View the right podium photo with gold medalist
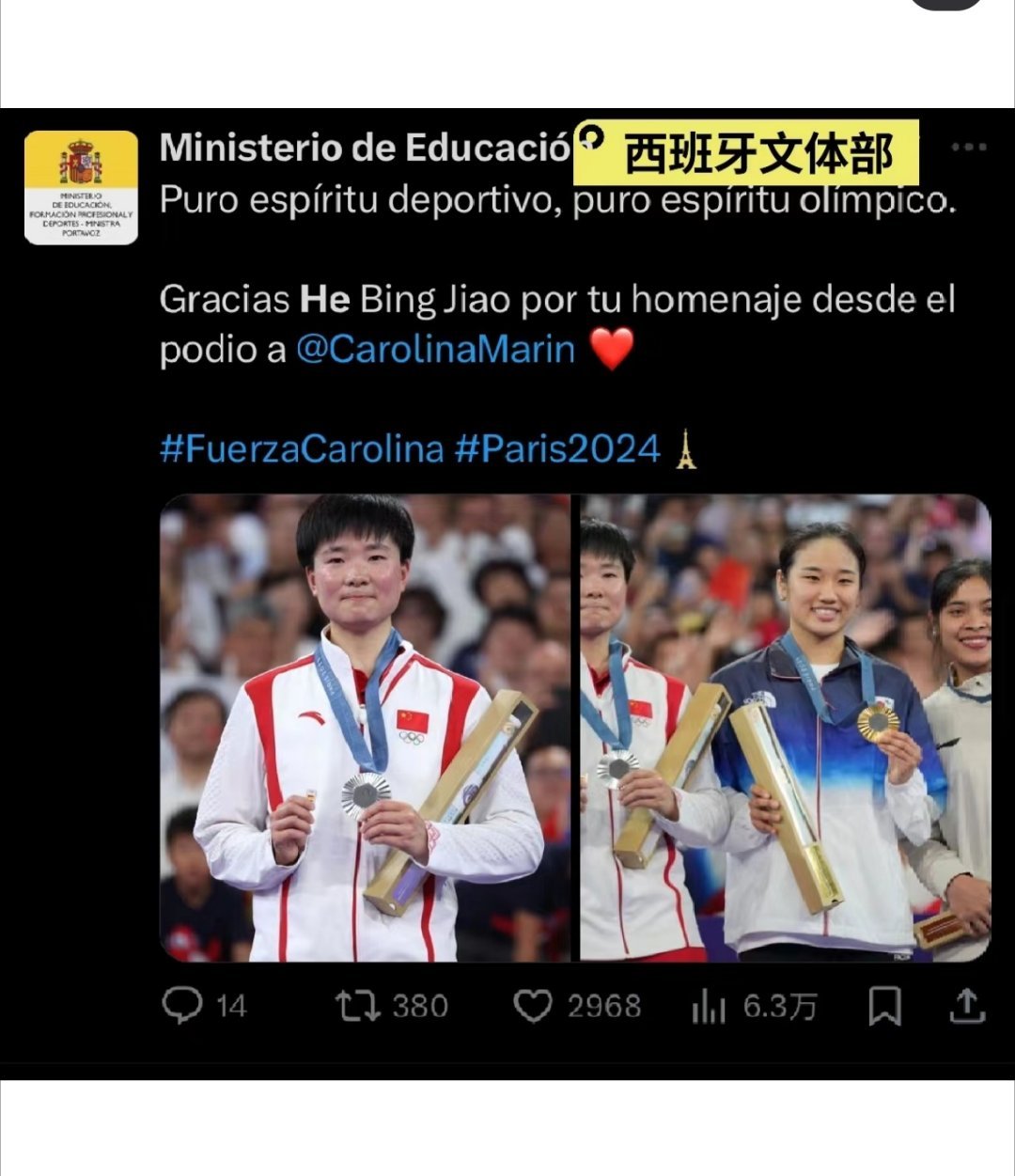This screenshot has width=1015, height=1176. pyautogui.click(x=785, y=728)
